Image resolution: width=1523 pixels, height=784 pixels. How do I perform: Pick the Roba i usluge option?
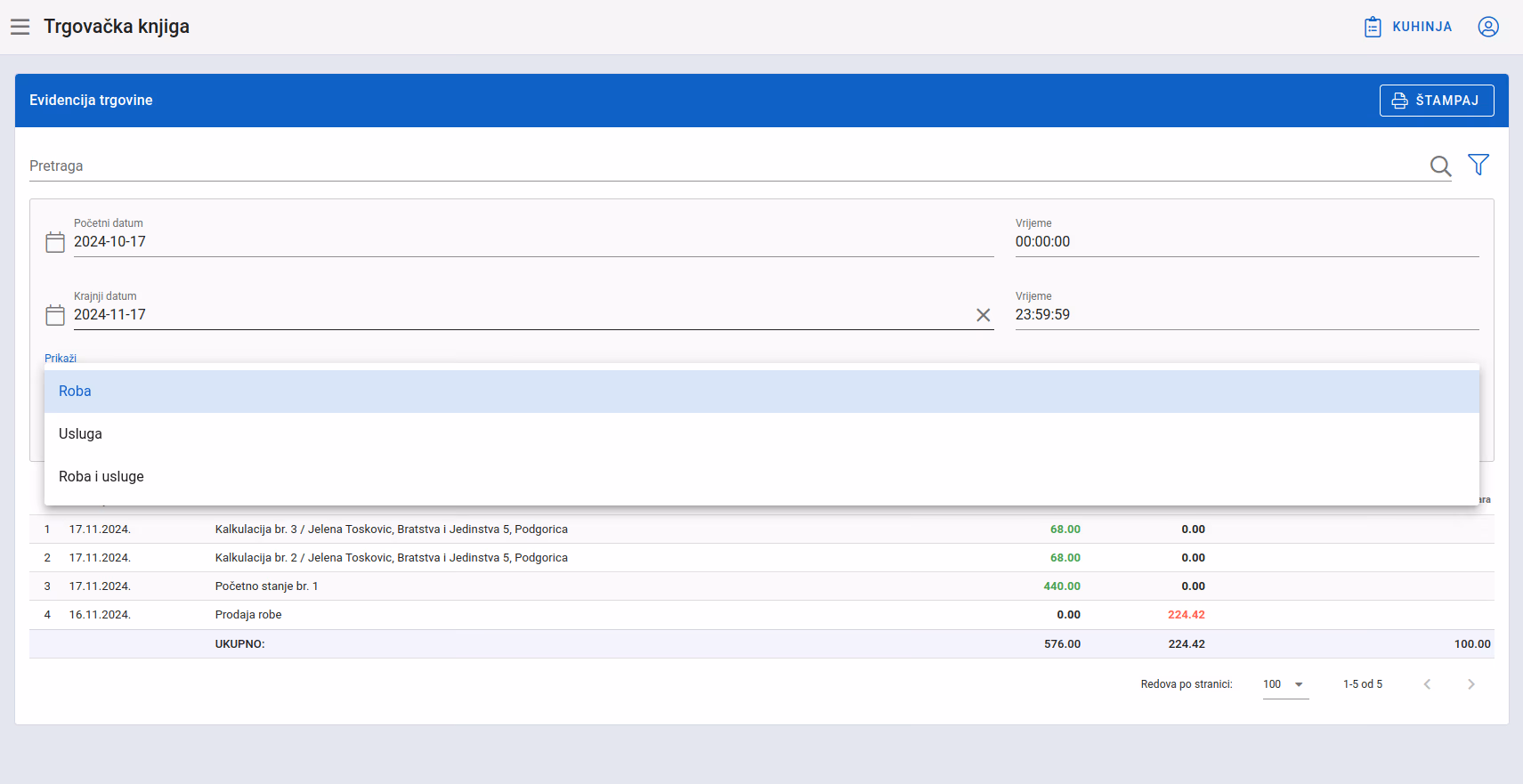762,477
